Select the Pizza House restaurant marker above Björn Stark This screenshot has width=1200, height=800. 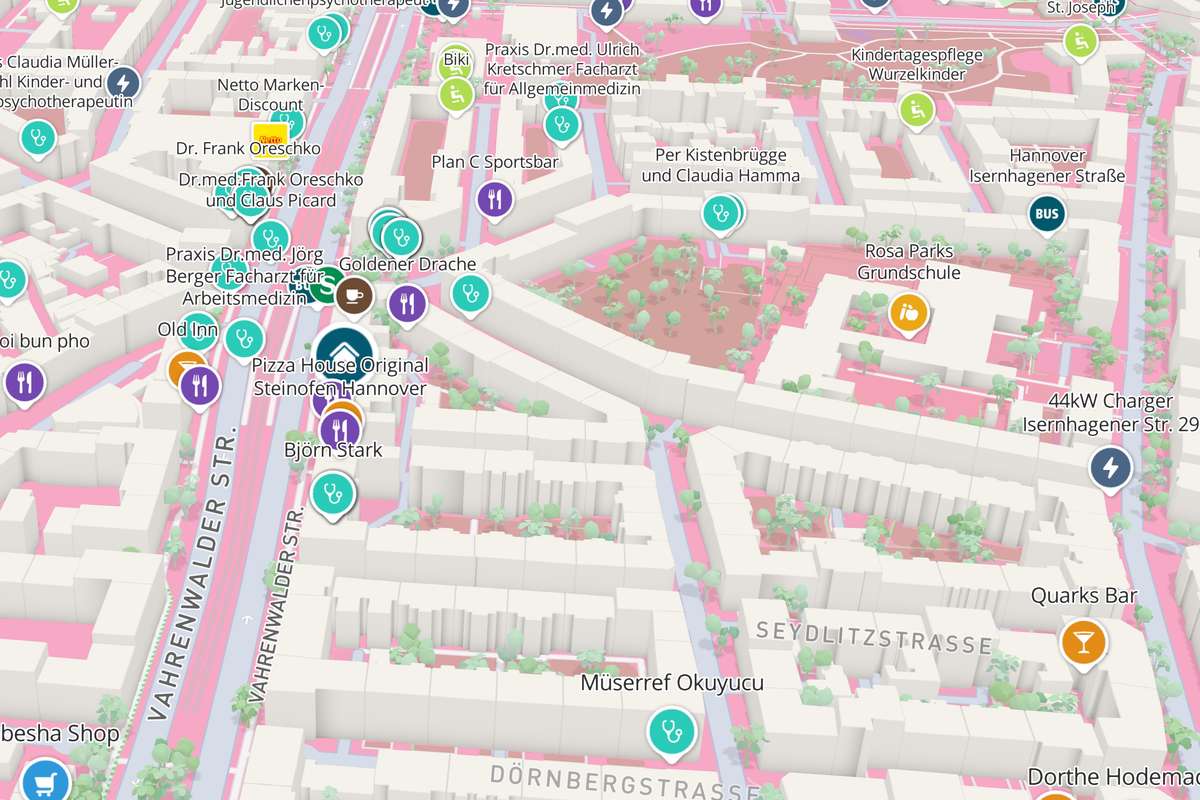pyautogui.click(x=340, y=430)
